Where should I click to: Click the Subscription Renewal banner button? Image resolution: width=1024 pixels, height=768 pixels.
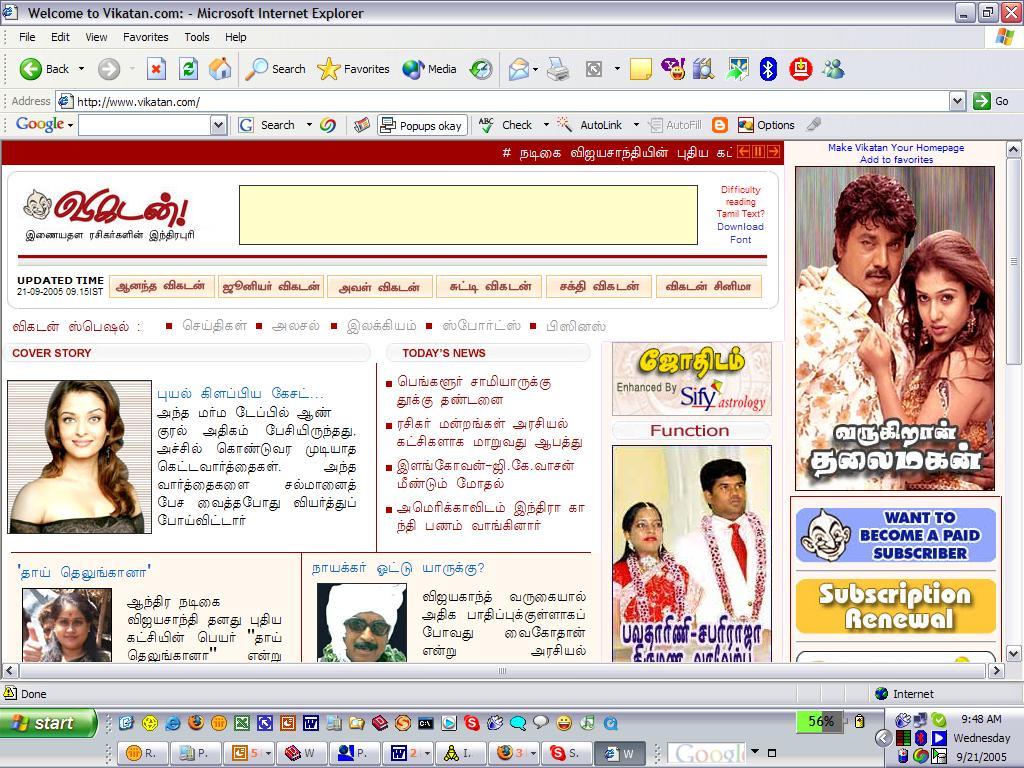895,606
